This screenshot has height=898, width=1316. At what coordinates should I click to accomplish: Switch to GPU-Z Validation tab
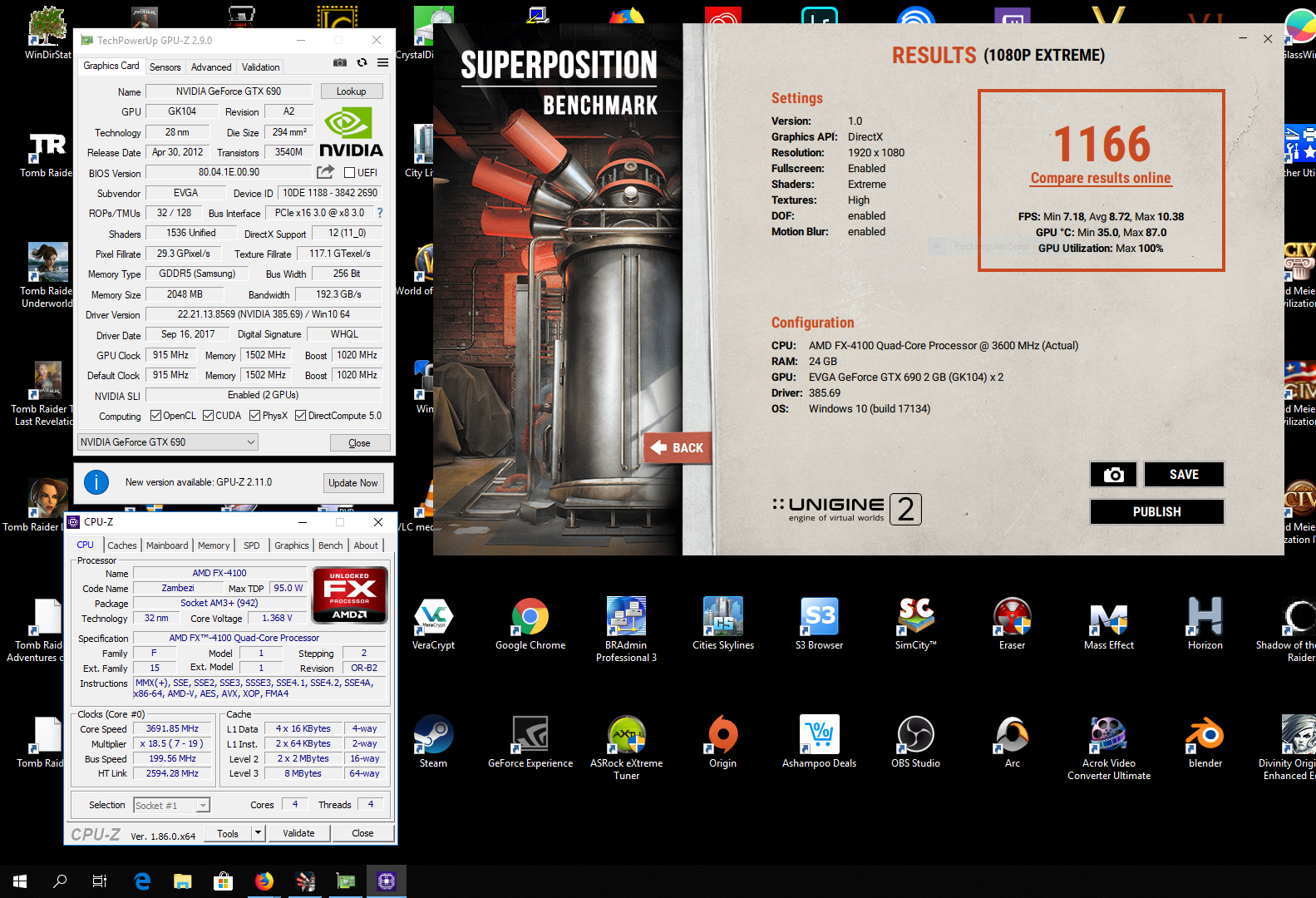[x=260, y=67]
